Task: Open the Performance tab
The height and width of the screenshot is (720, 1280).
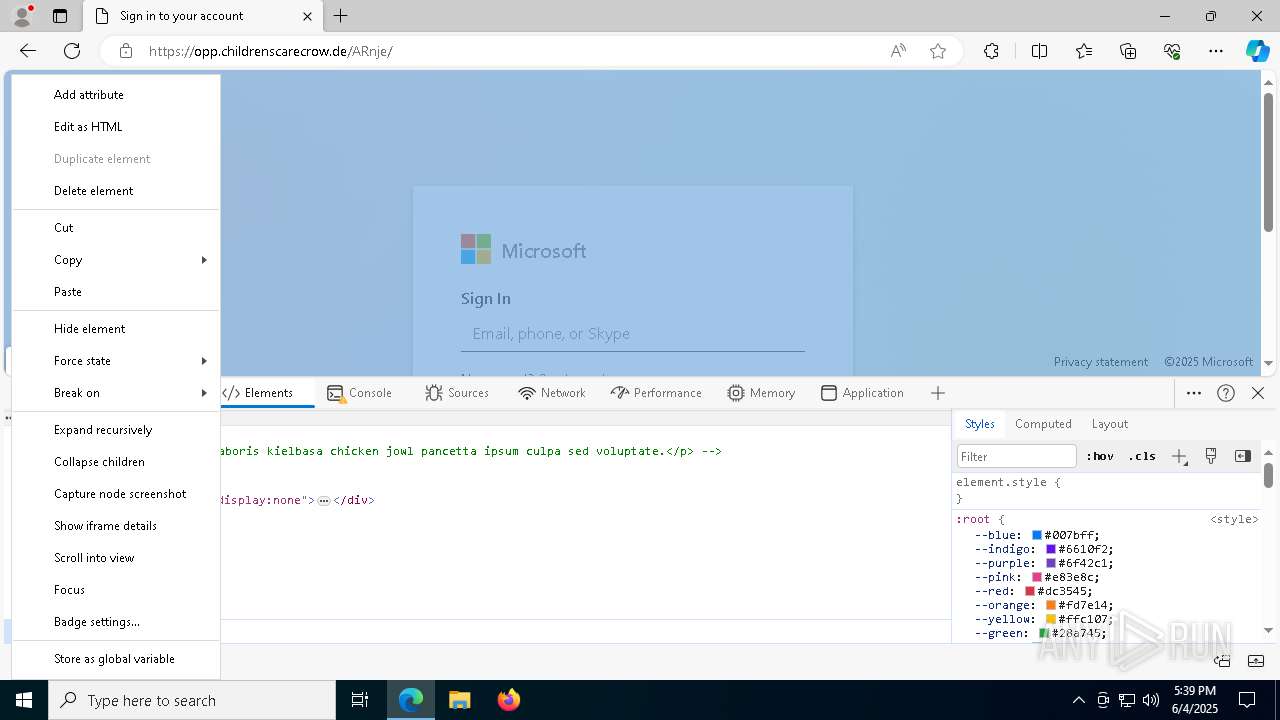Action: (x=656, y=393)
